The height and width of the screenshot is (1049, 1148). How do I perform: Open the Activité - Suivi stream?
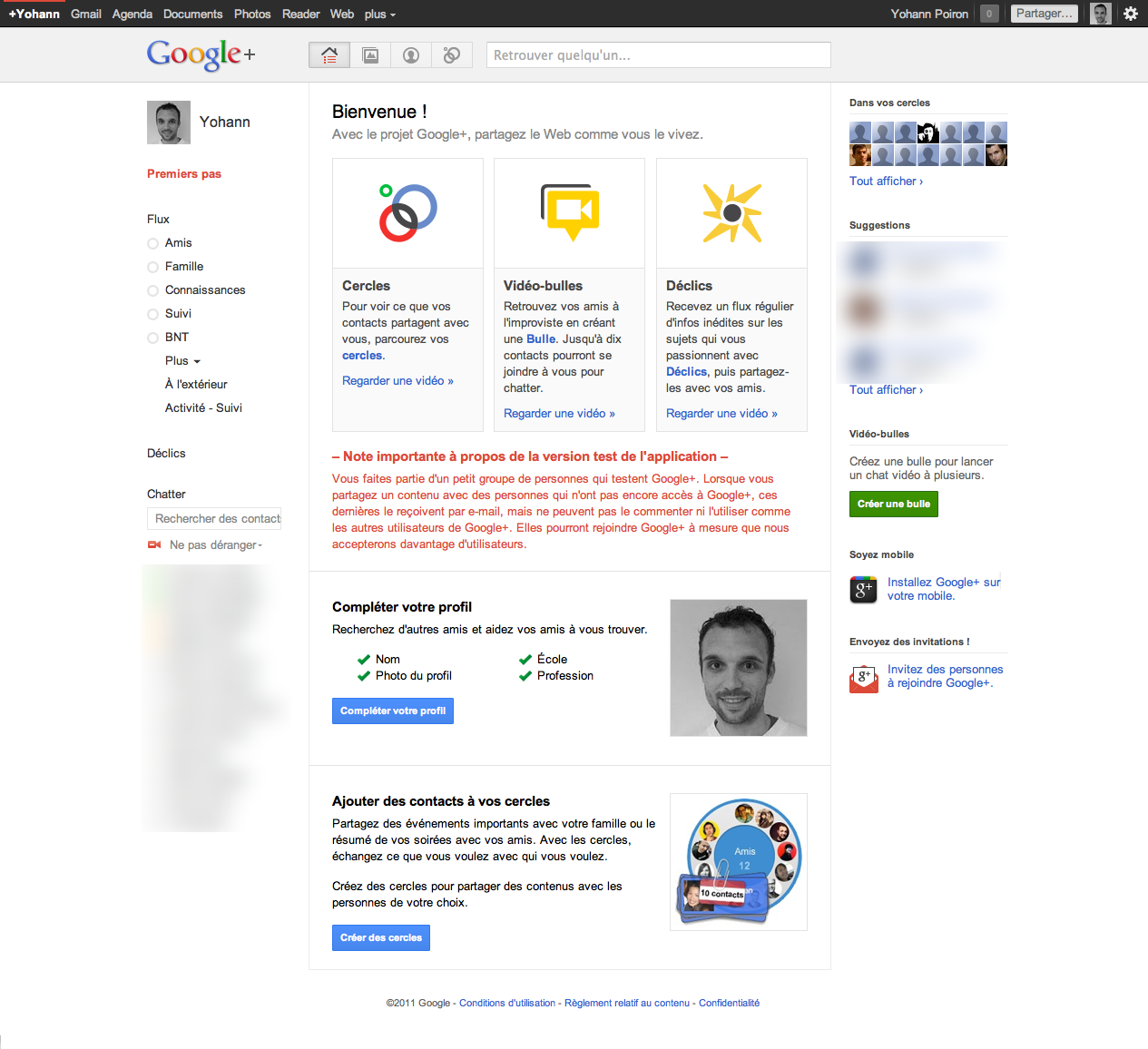203,408
